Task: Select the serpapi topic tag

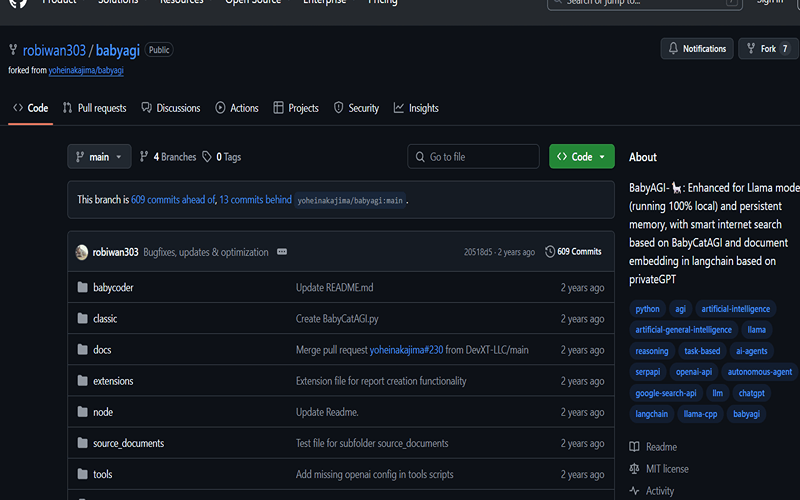Action: [648, 372]
